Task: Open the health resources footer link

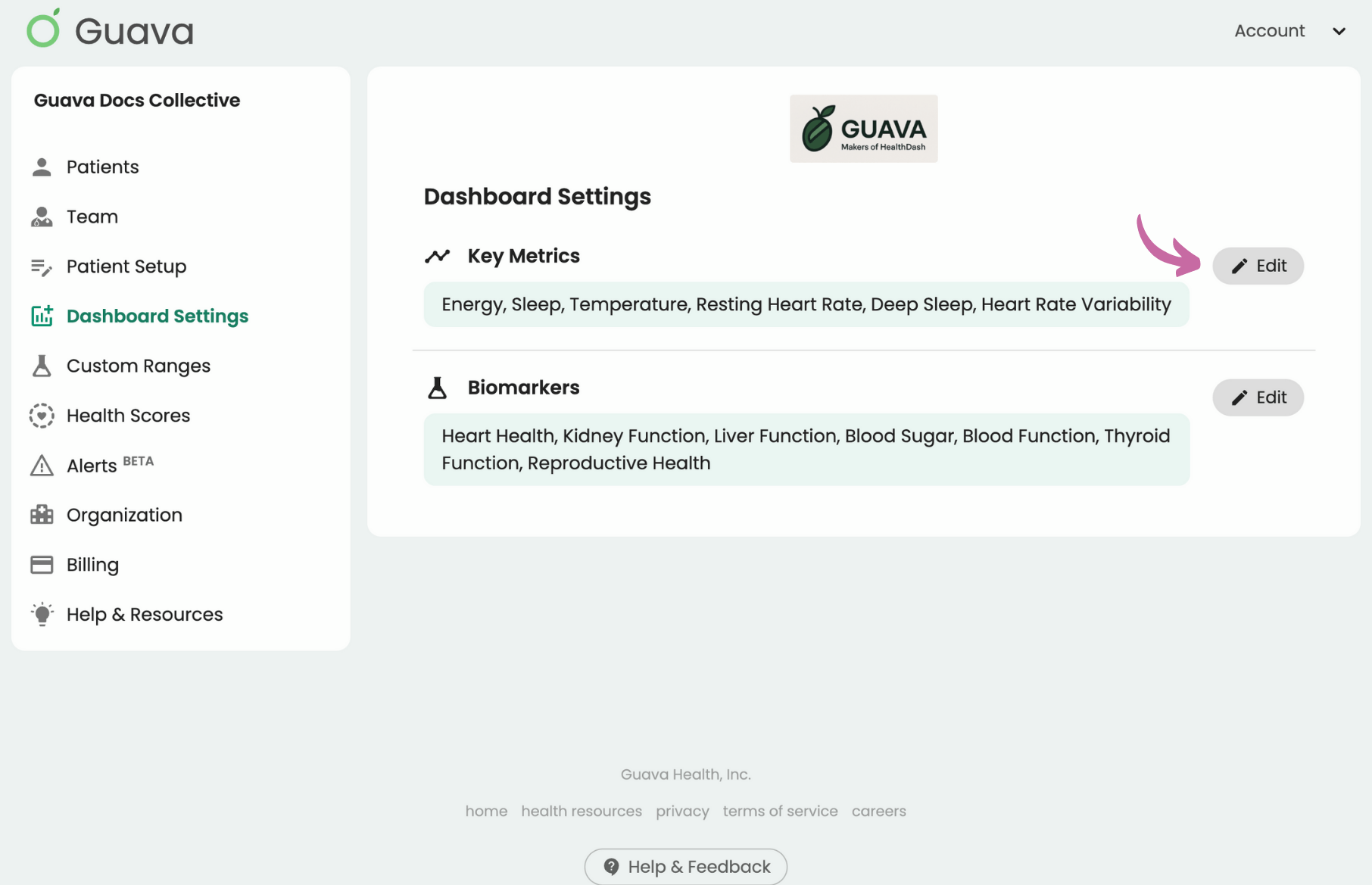Action: 582,811
